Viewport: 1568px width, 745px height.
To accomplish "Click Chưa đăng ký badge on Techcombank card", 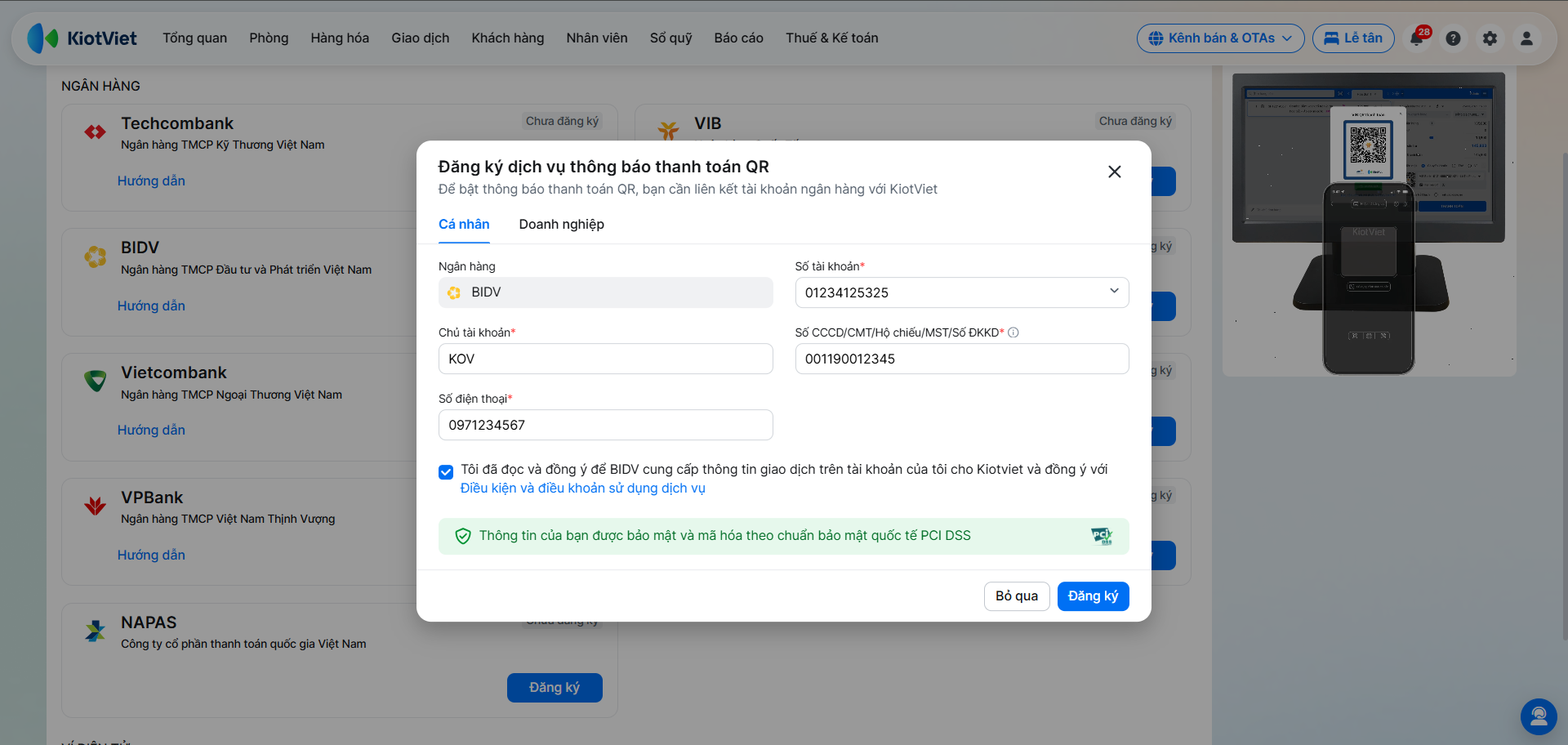I will tap(562, 121).
